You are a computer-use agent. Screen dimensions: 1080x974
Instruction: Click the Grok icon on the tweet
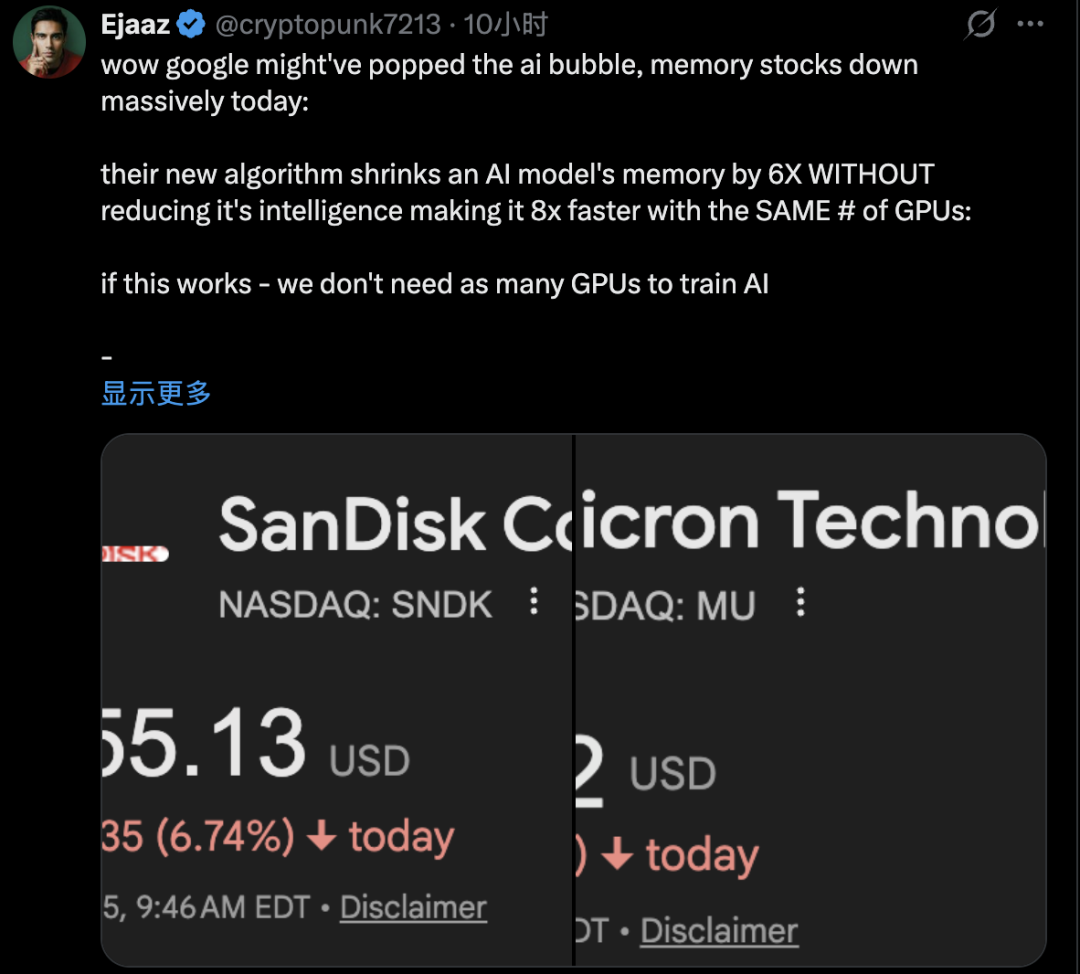coord(981,25)
